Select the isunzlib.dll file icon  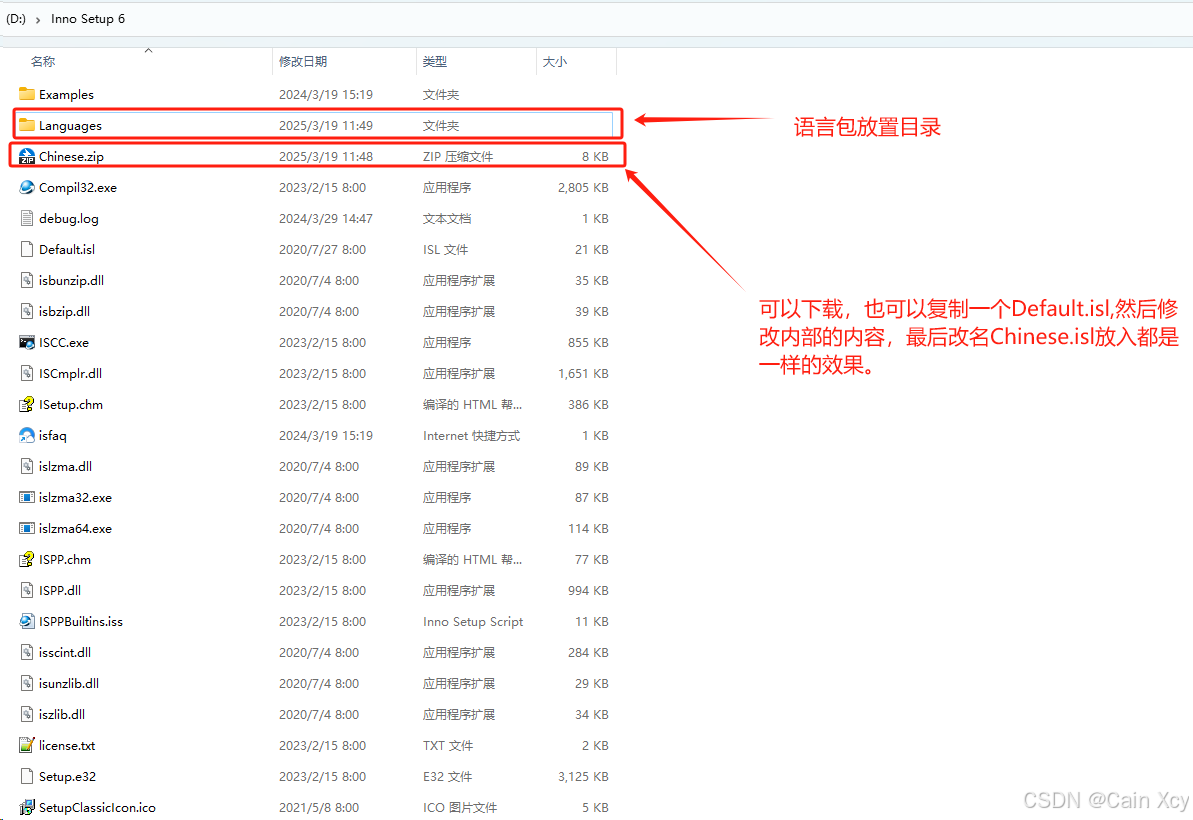27,683
